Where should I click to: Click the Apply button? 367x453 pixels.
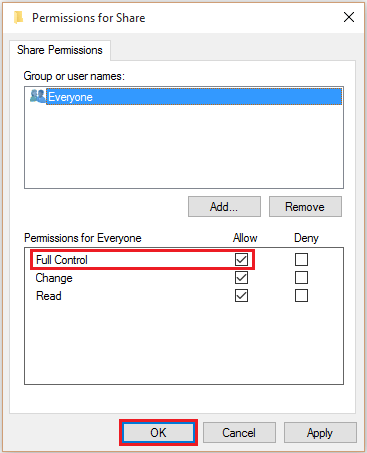[x=320, y=433]
